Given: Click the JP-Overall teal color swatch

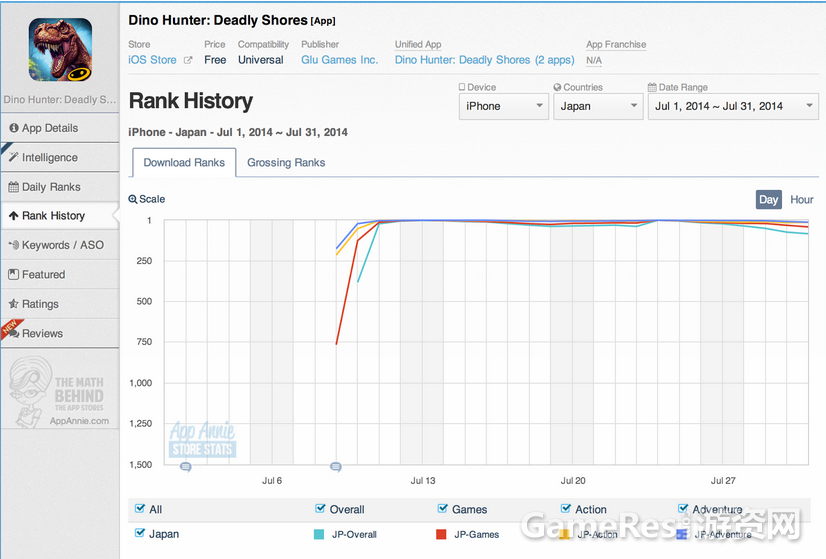Looking at the screenshot, I should [x=319, y=534].
